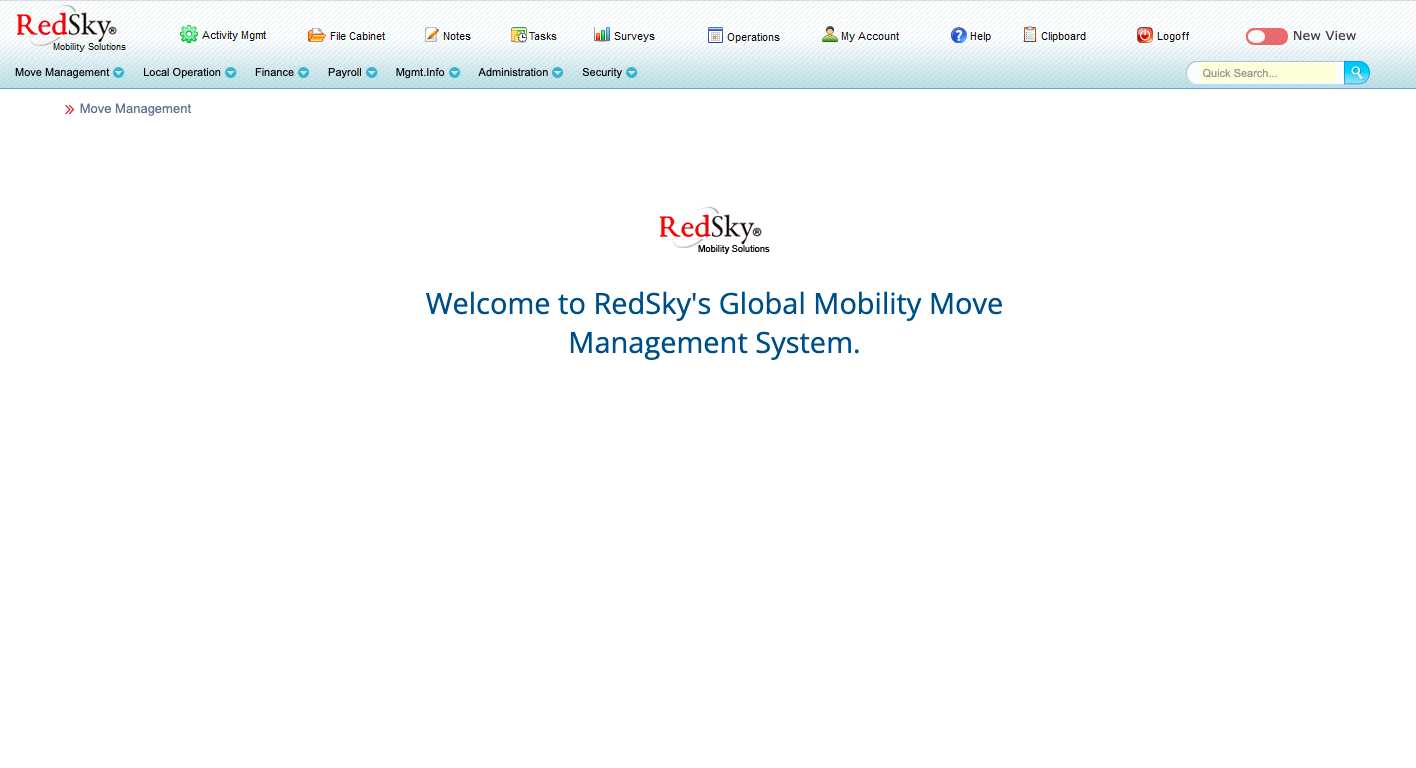Image resolution: width=1416 pixels, height=768 pixels.
Task: Open the Clipboard icon
Action: [1030, 34]
